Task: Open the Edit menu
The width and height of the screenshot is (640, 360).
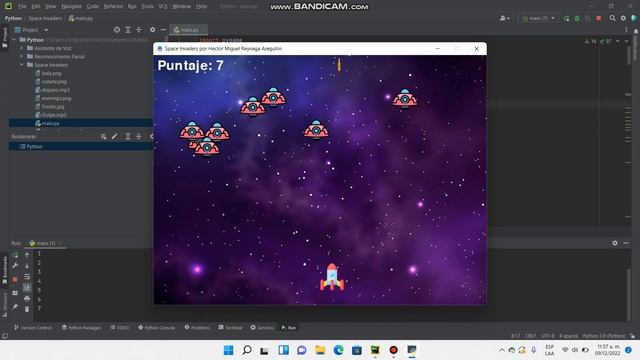Action: coord(36,7)
